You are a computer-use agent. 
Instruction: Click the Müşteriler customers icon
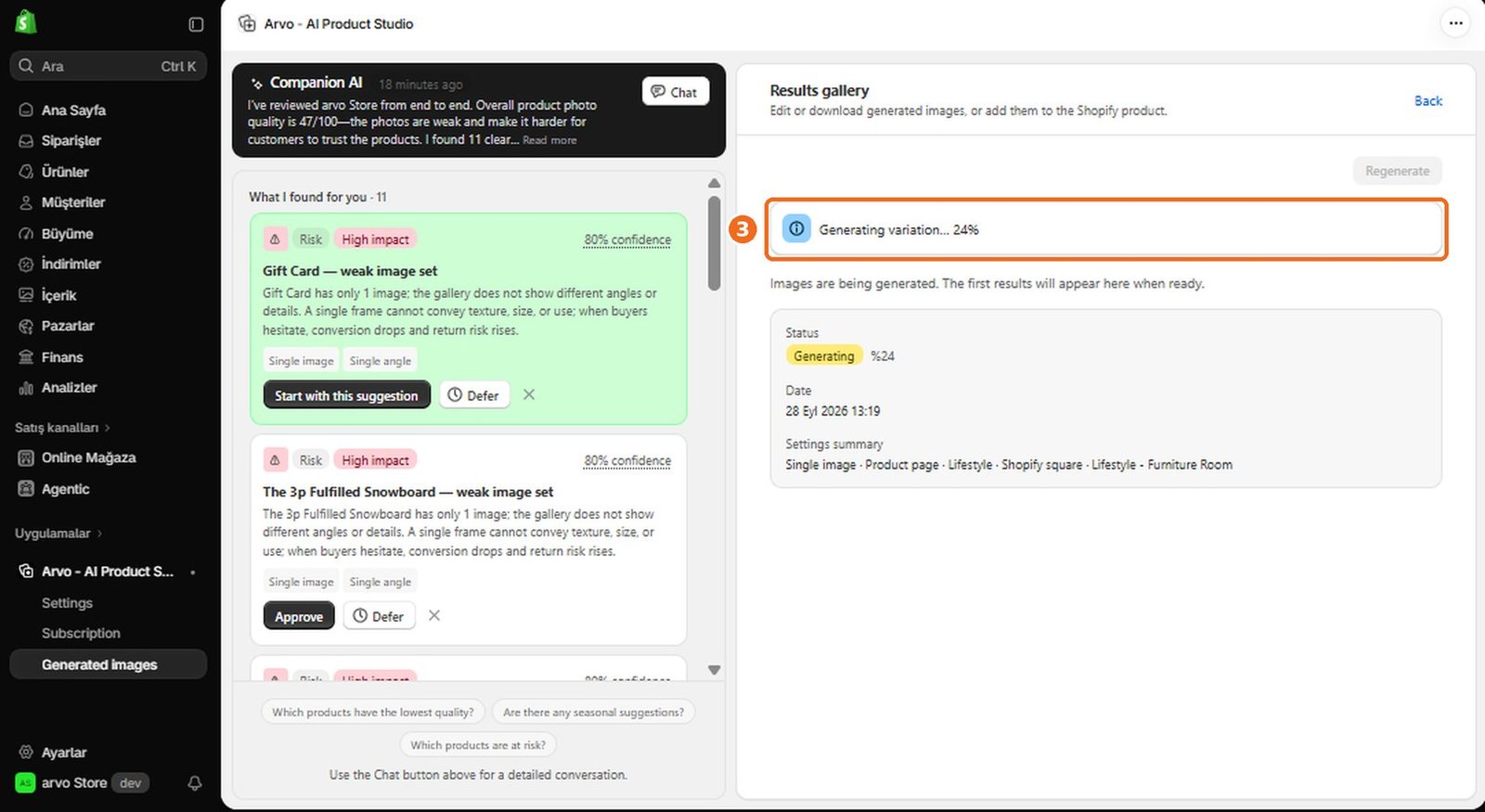pyautogui.click(x=26, y=202)
